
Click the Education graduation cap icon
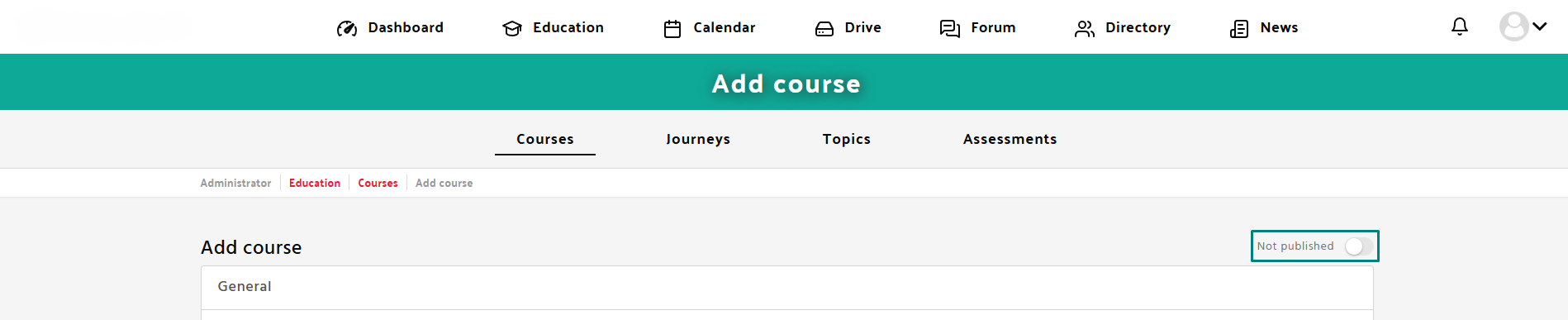(x=512, y=29)
